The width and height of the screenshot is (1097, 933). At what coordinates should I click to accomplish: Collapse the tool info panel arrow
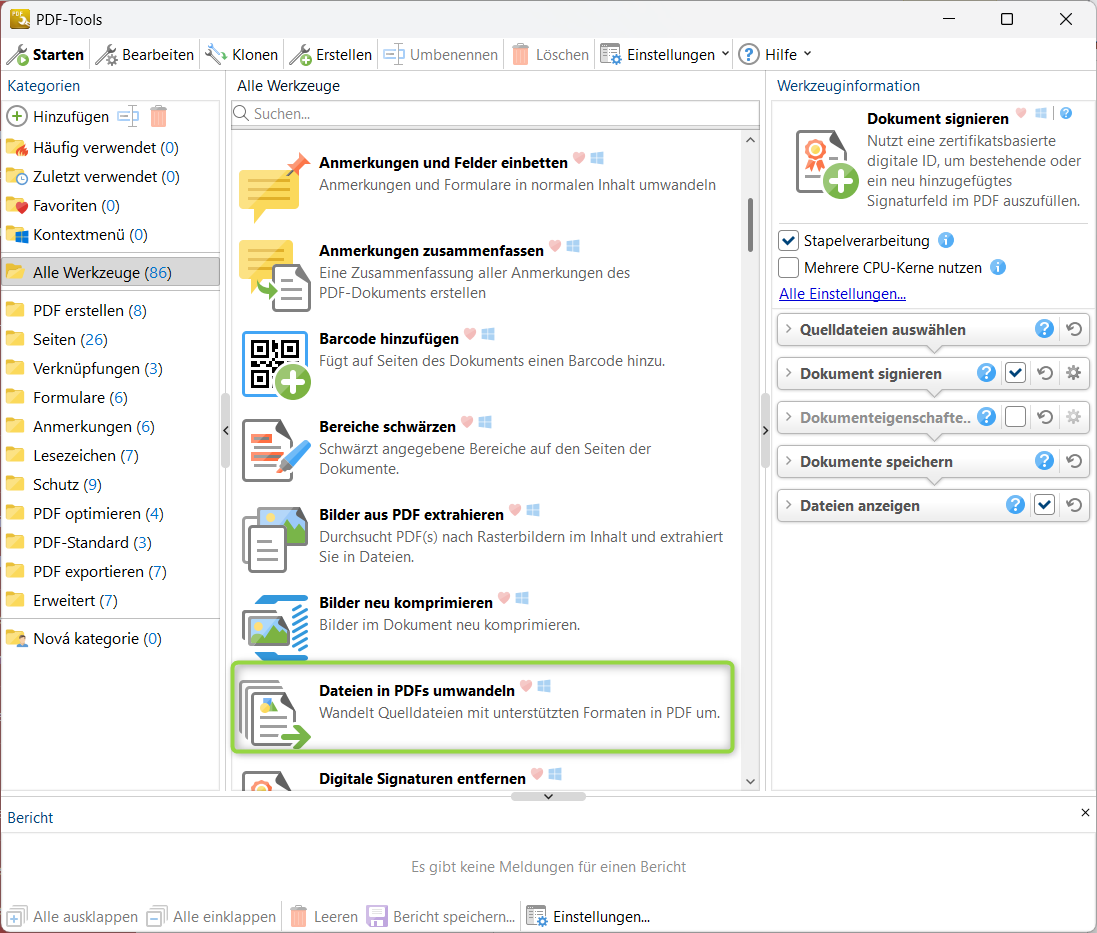point(765,431)
